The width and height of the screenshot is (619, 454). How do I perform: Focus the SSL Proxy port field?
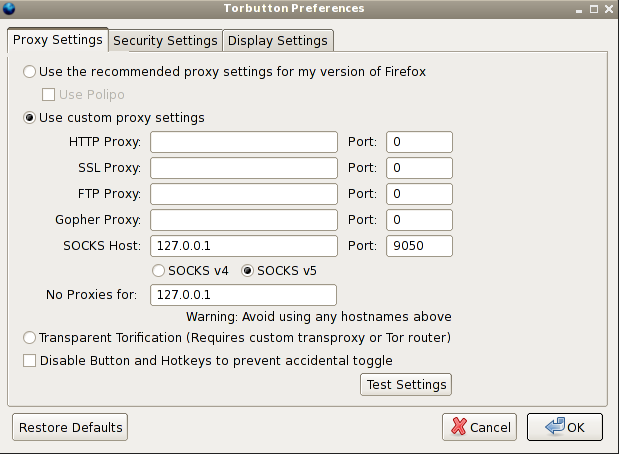point(419,168)
